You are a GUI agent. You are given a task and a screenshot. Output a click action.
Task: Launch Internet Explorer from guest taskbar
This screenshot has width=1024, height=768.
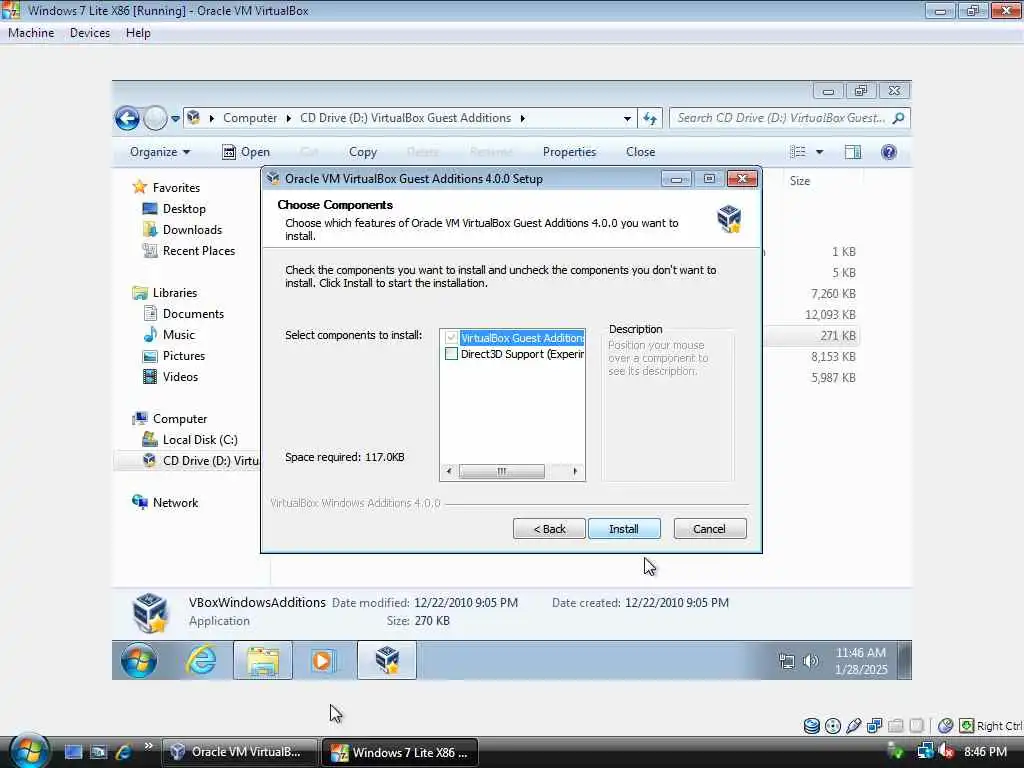click(x=200, y=660)
